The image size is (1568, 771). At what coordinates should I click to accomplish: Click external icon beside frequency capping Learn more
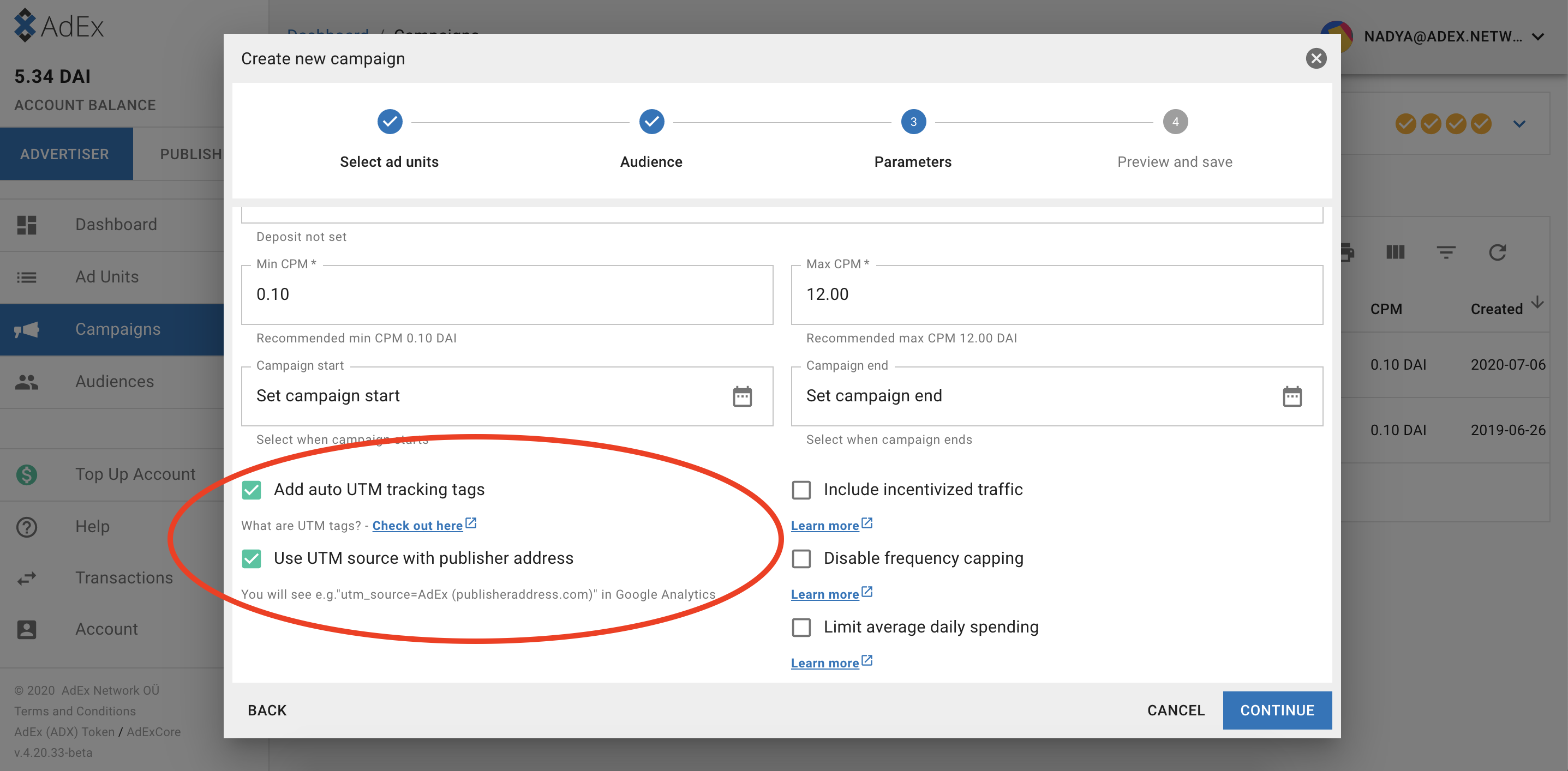[x=867, y=592]
